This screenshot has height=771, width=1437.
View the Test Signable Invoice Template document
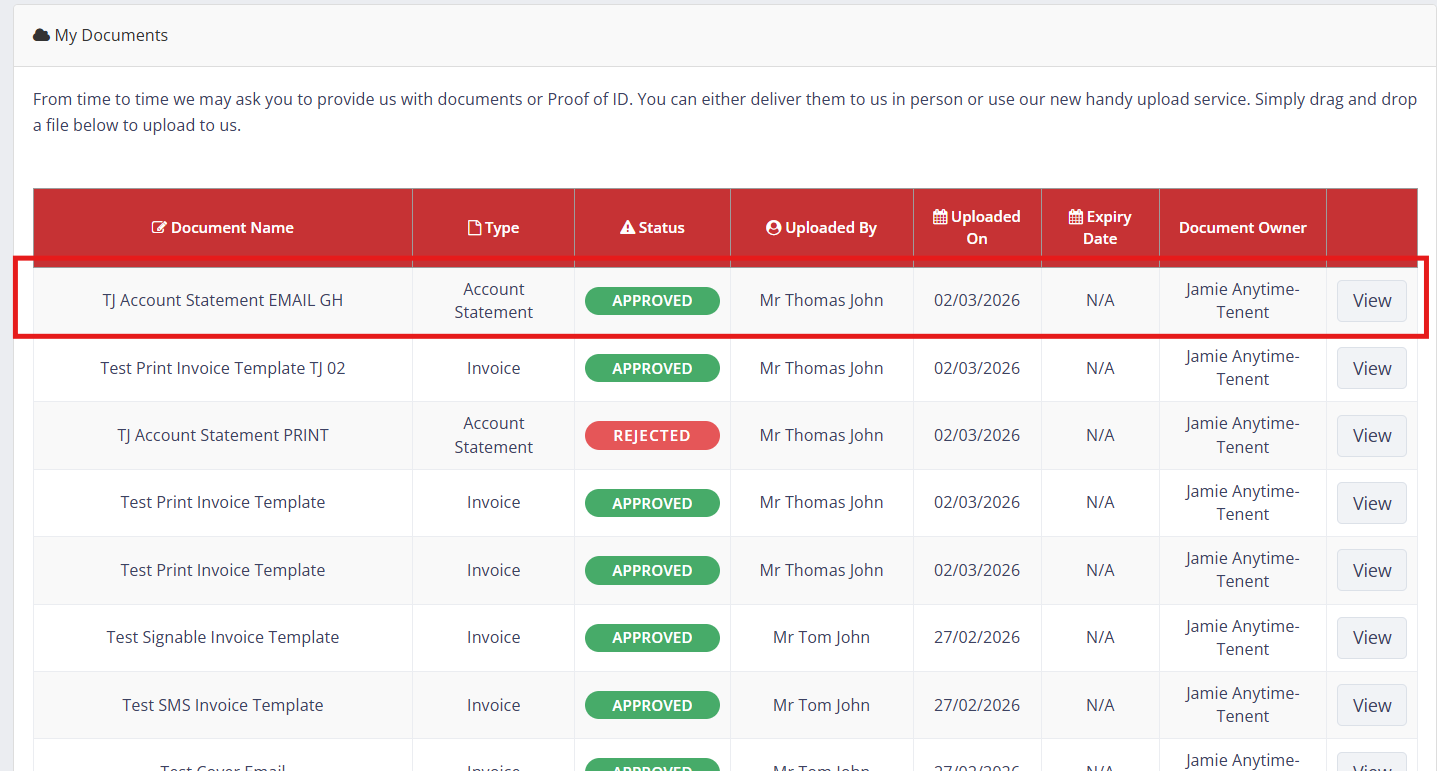pyautogui.click(x=1371, y=638)
